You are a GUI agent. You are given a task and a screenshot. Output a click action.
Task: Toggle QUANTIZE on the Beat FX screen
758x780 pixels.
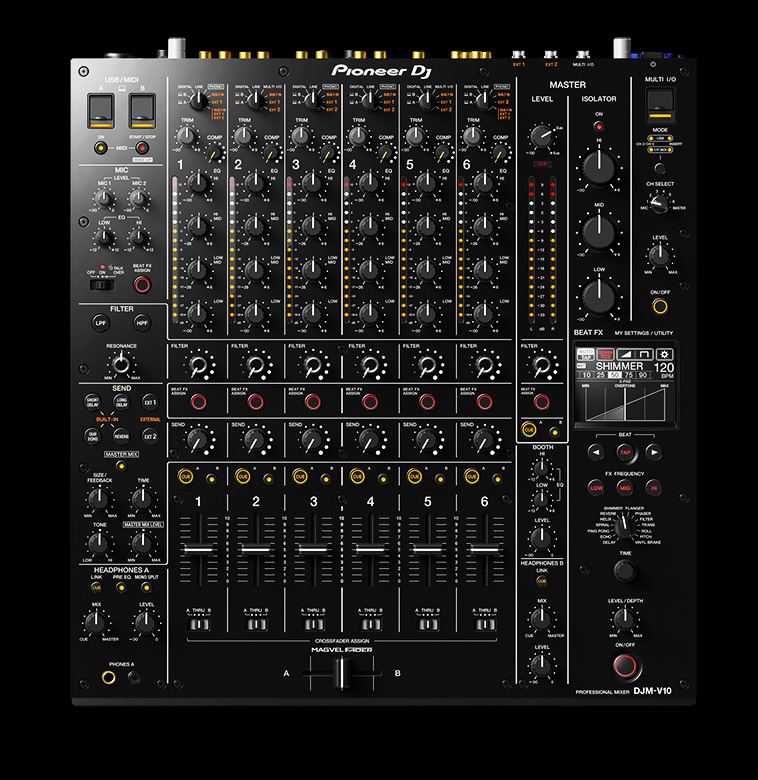pyautogui.click(x=605, y=354)
